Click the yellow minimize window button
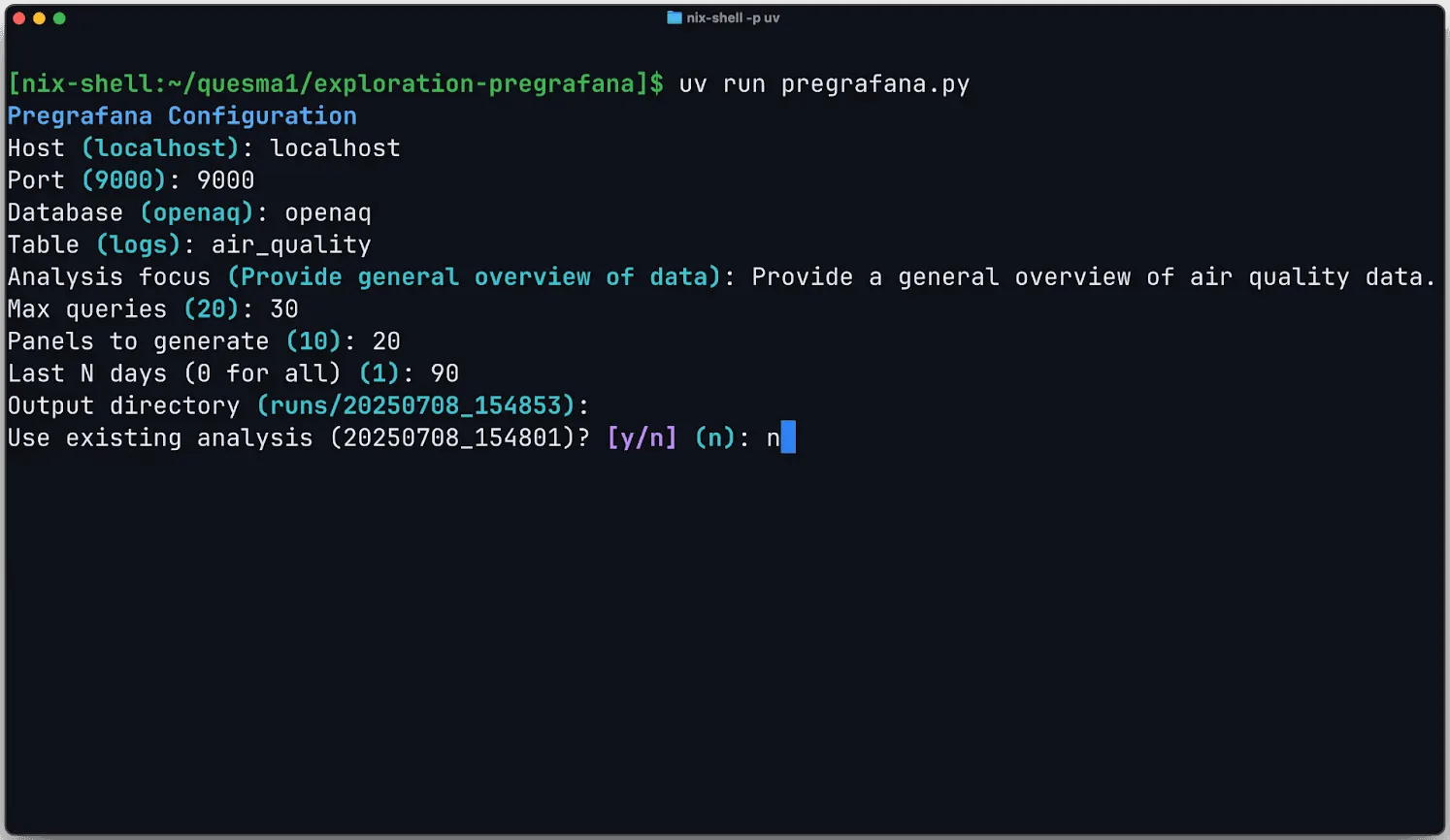The height and width of the screenshot is (840, 1450). click(x=40, y=16)
